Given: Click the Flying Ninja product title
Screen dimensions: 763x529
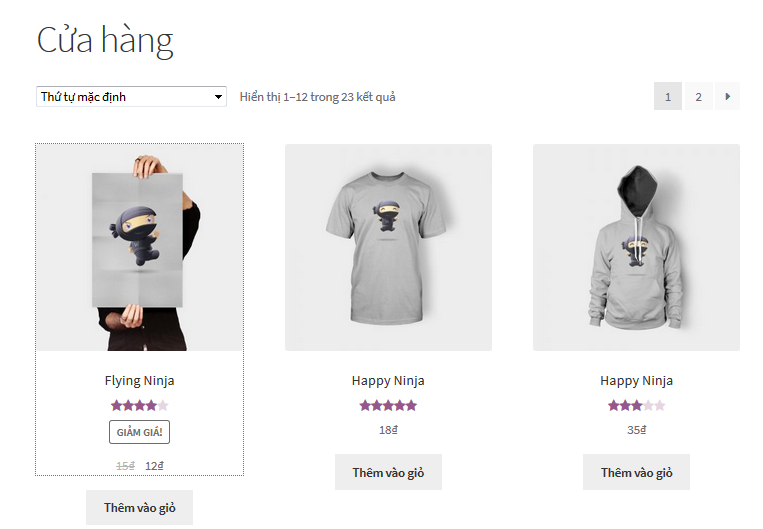Looking at the screenshot, I should tap(139, 380).
